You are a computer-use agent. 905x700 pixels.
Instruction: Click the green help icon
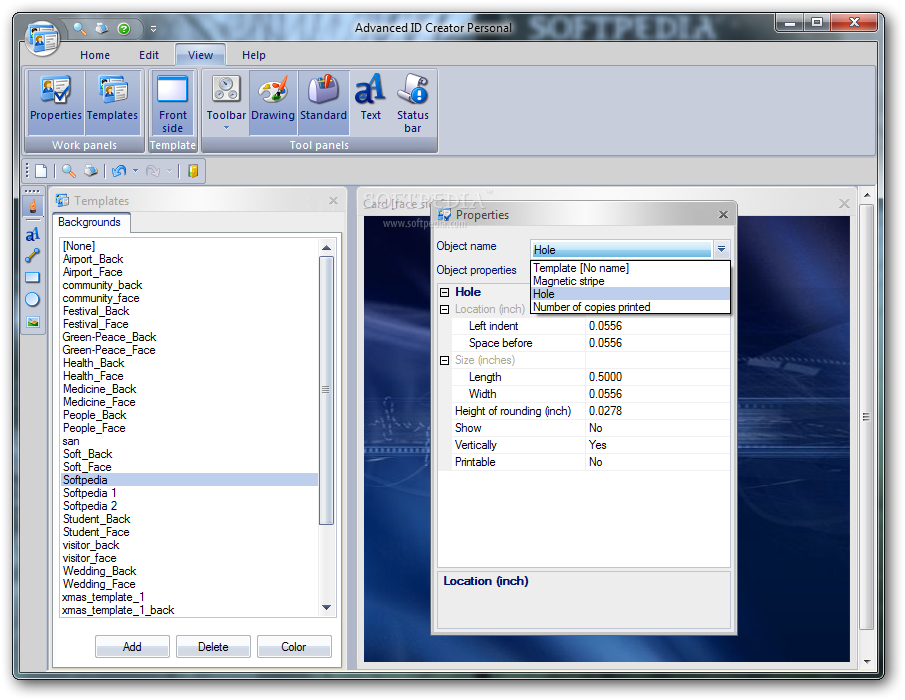click(x=124, y=28)
